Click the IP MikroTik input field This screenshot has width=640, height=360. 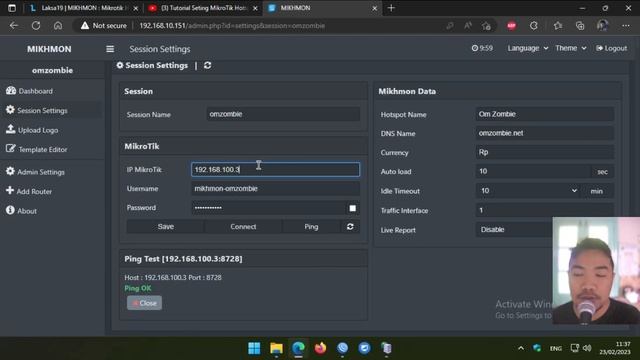point(276,169)
